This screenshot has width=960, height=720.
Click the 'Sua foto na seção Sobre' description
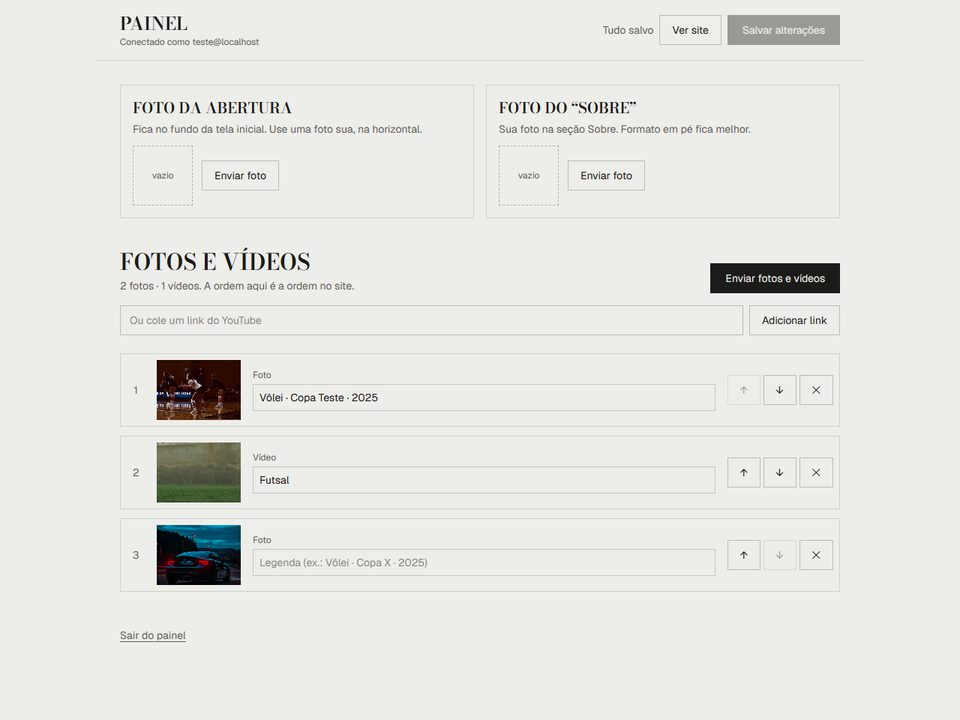pyautogui.click(x=624, y=129)
